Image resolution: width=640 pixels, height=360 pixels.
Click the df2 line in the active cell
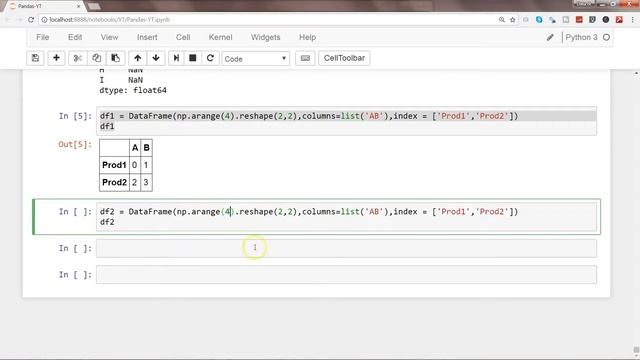pos(107,222)
